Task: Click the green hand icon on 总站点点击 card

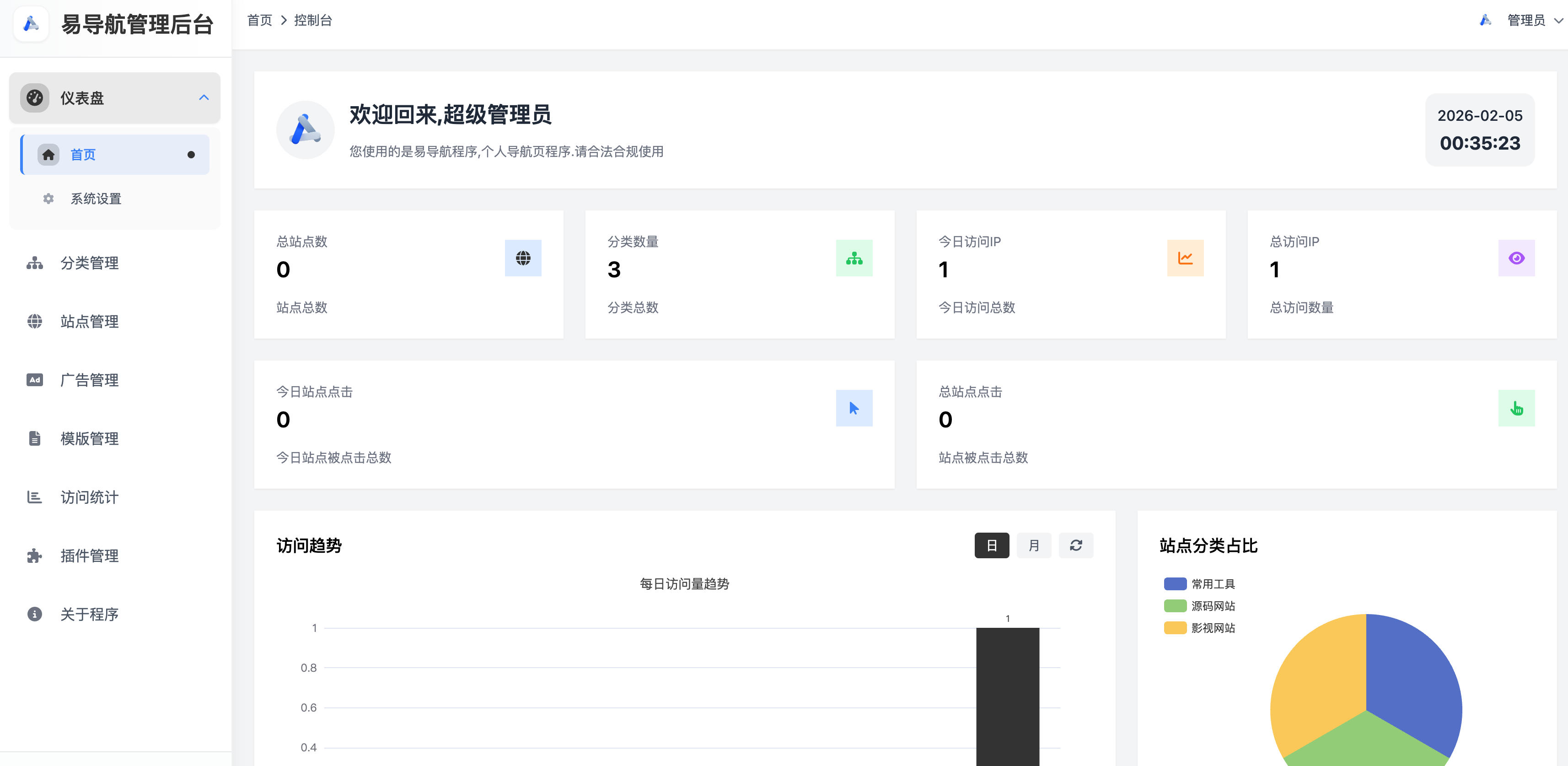Action: pyautogui.click(x=1516, y=408)
